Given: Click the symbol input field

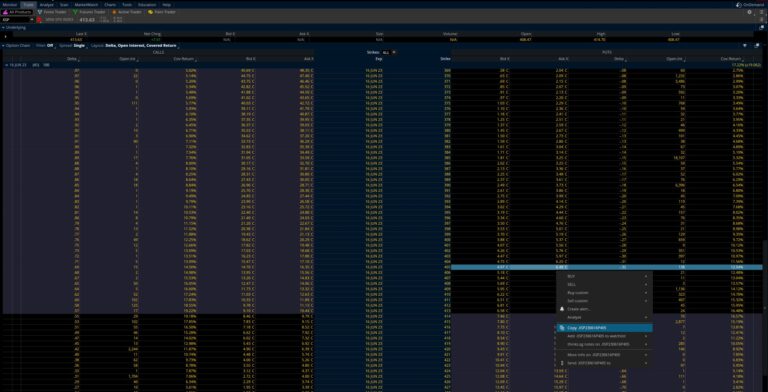Looking at the screenshot, I should (x=16, y=20).
